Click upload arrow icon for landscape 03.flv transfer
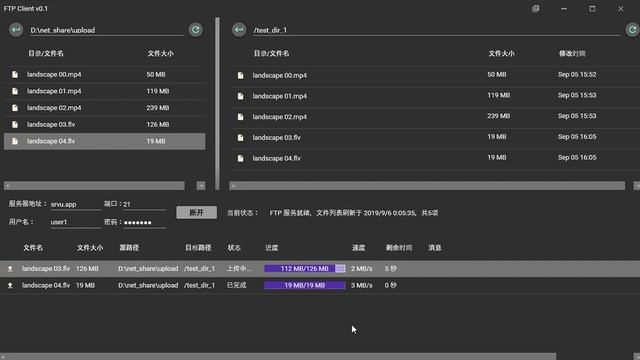Screen dimensions: 640x360 pos(10,269)
